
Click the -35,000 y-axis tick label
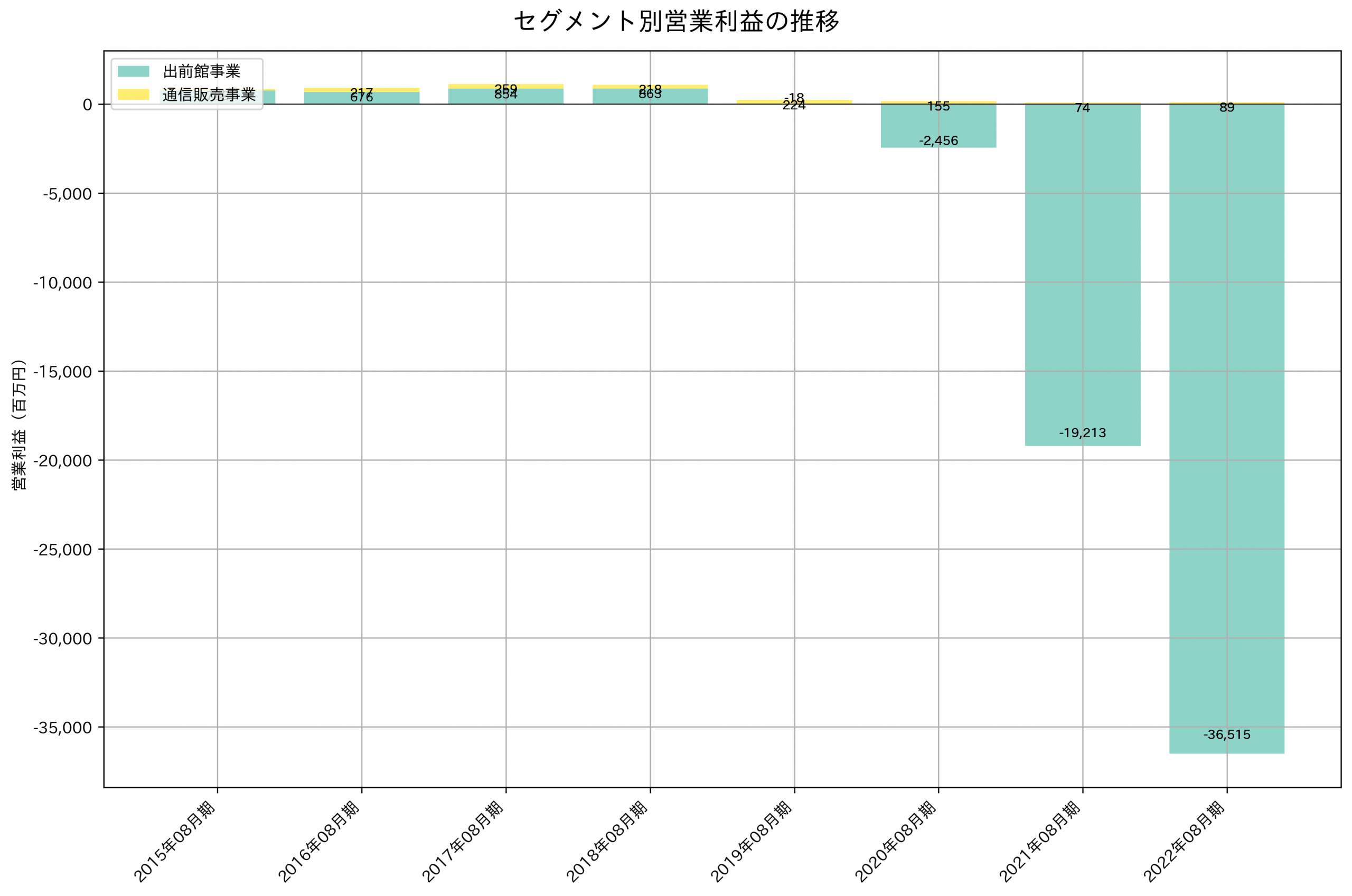[63, 728]
